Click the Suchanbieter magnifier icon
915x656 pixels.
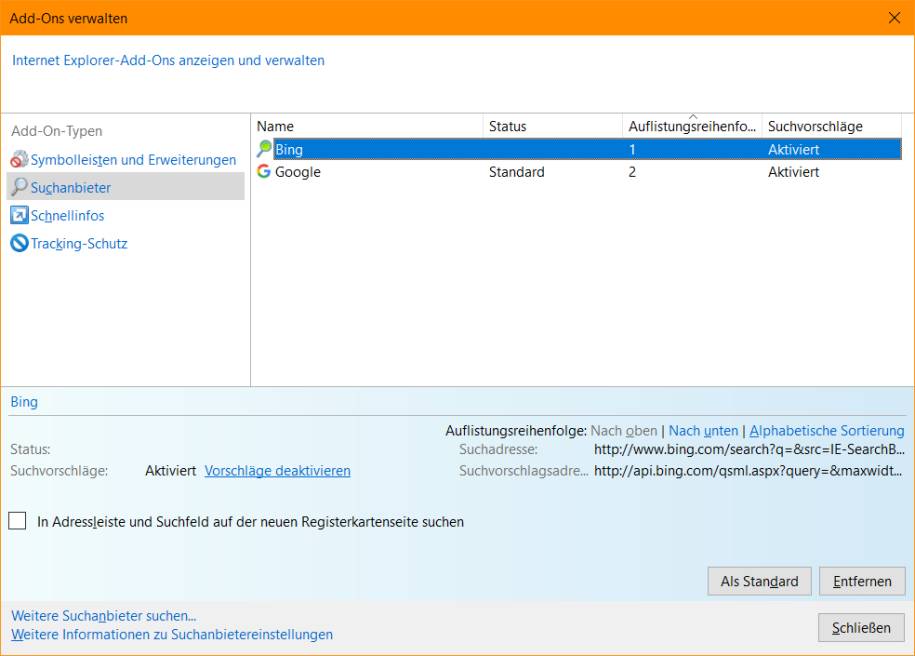[19, 187]
